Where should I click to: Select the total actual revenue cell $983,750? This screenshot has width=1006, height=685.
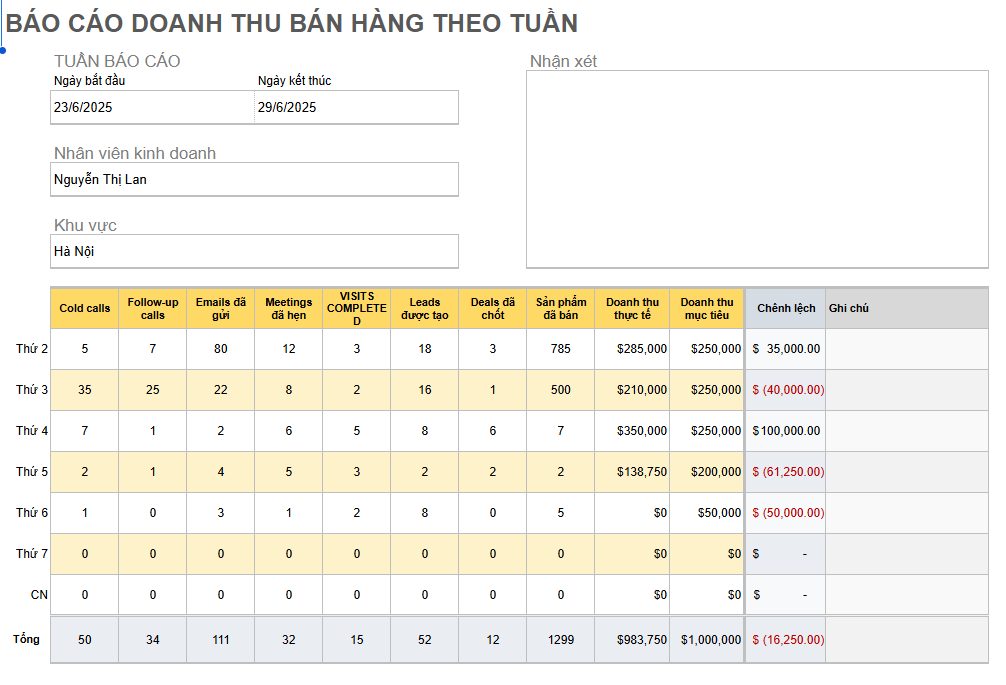(x=631, y=640)
